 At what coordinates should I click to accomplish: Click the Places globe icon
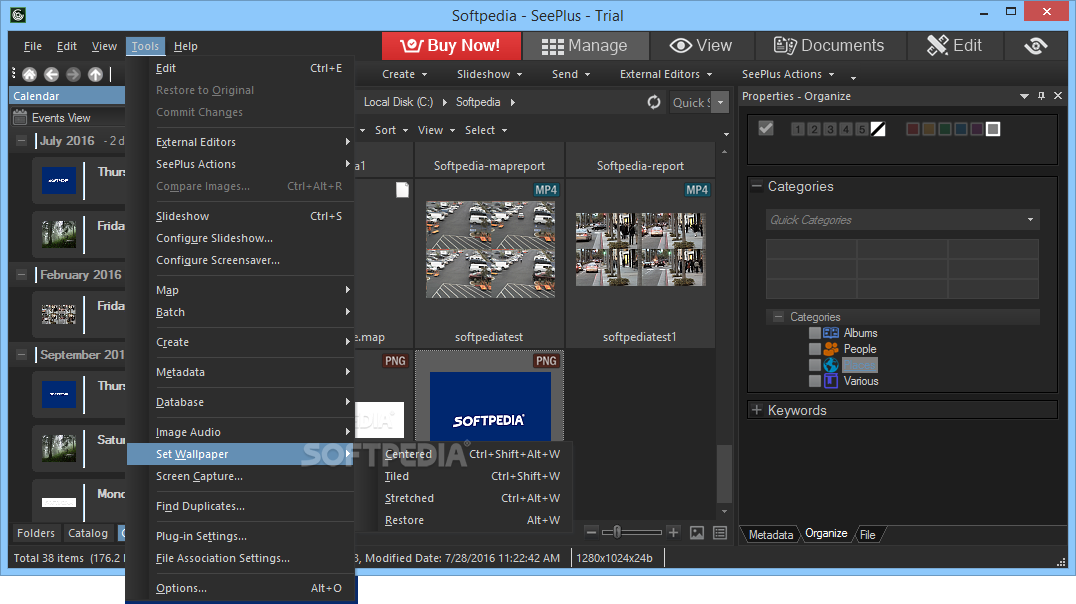[831, 365]
